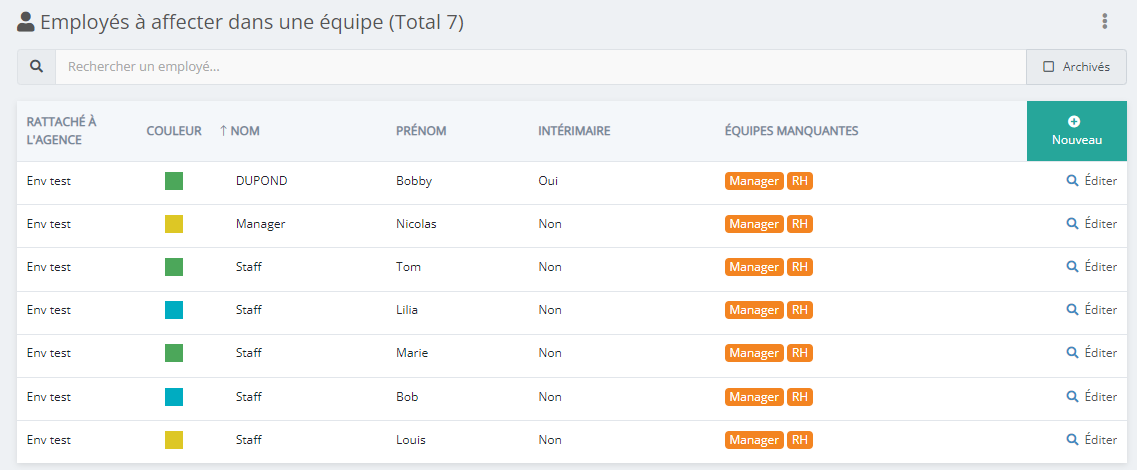Click the search magnifier icon
This screenshot has width=1137, height=470.
coord(36,67)
